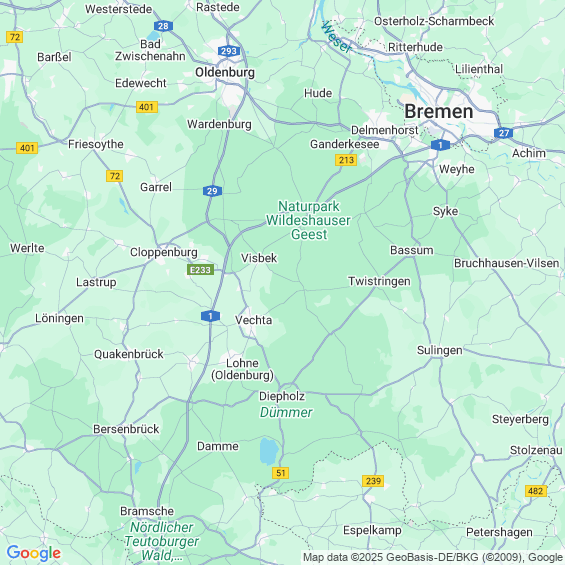565x565 pixels.
Task: Select the Naturpark Wildeshauser Geest label
Action: point(308,220)
